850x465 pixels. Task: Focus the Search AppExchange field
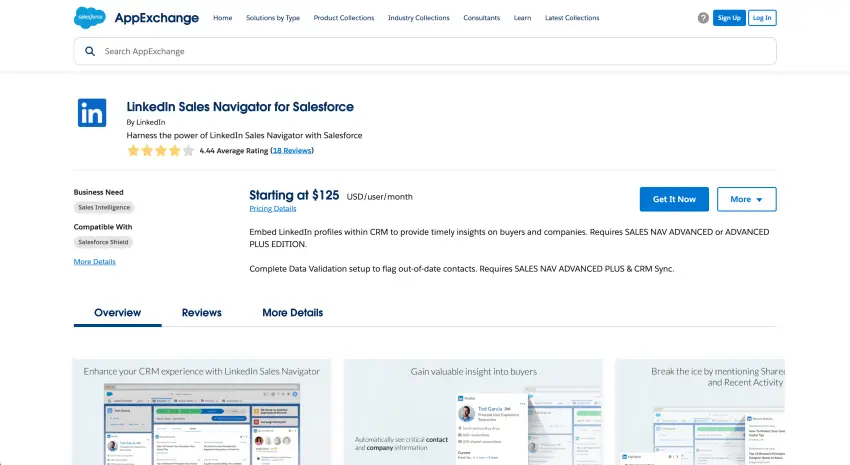pyautogui.click(x=425, y=51)
